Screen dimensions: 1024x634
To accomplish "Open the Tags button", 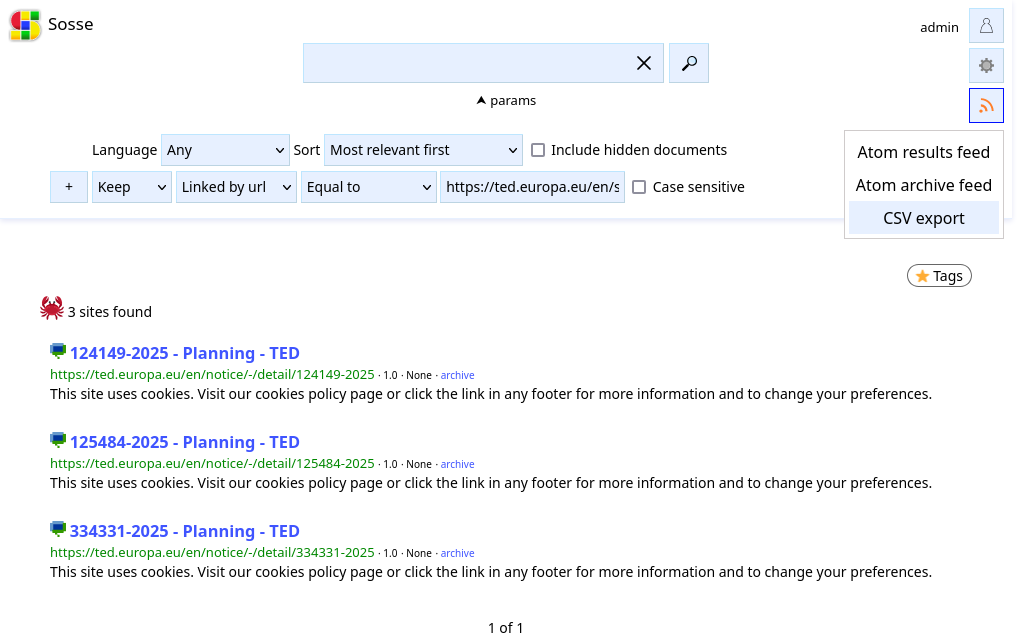I will (x=939, y=276).
